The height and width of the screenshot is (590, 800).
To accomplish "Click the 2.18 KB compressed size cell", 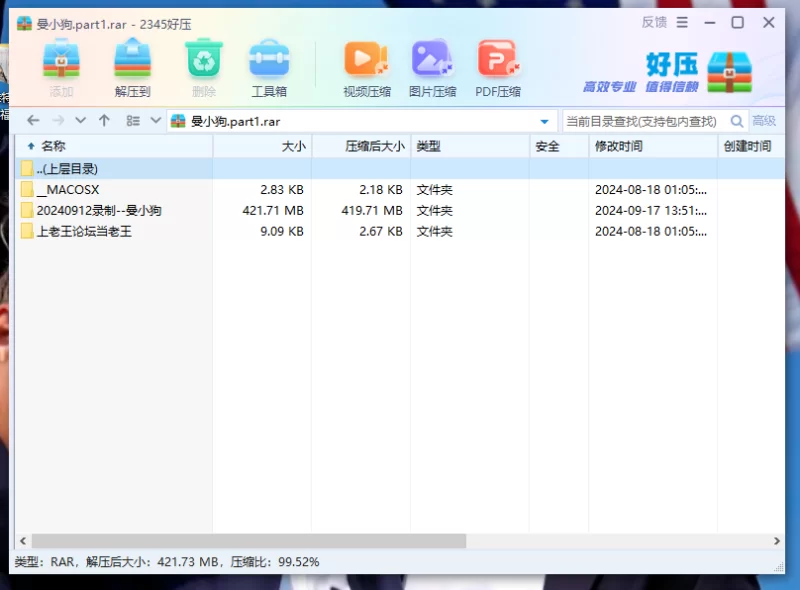I will point(381,189).
